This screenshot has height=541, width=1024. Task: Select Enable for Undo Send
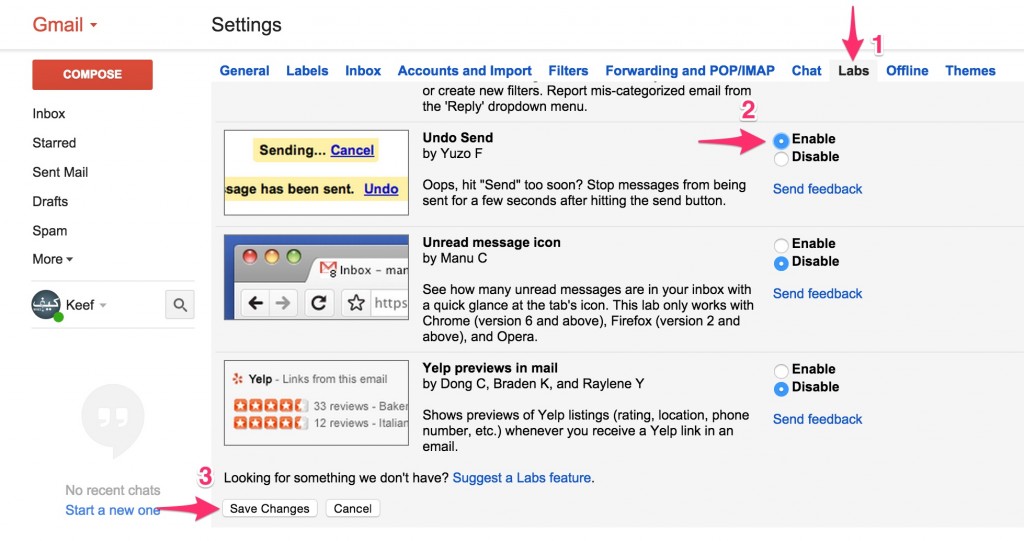click(780, 140)
